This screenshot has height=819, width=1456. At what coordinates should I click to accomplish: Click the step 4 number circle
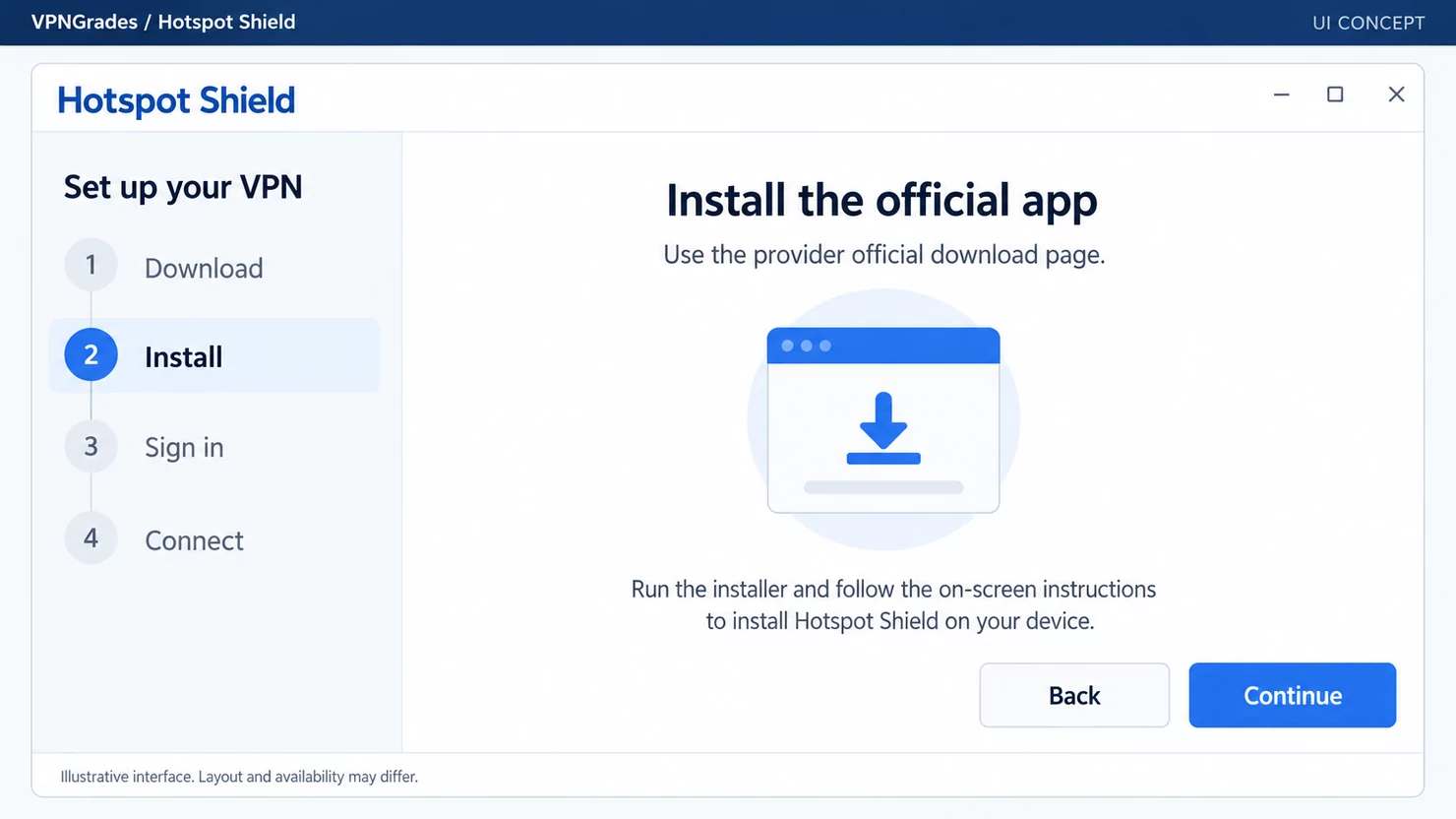tap(91, 537)
